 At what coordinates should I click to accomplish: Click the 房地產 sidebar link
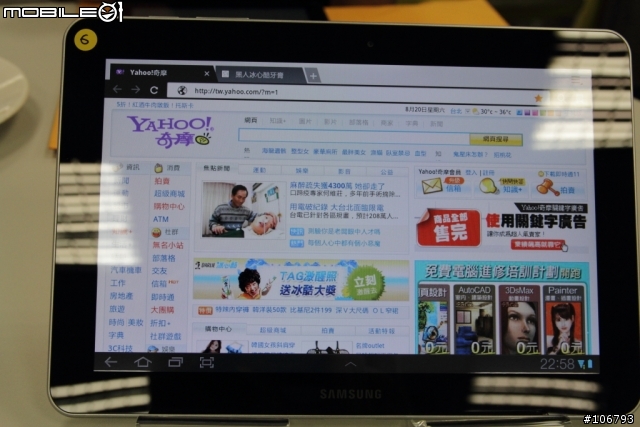122,296
